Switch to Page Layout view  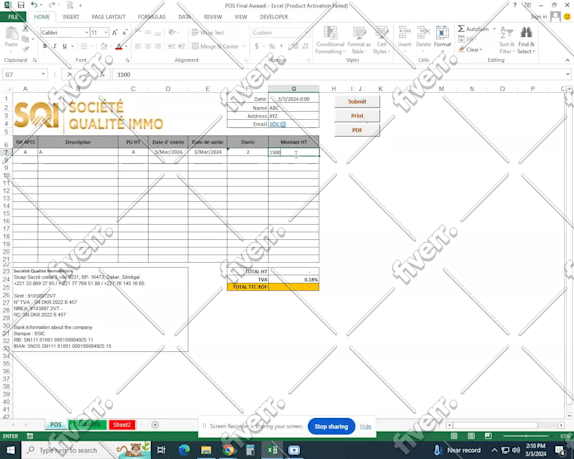(471, 436)
